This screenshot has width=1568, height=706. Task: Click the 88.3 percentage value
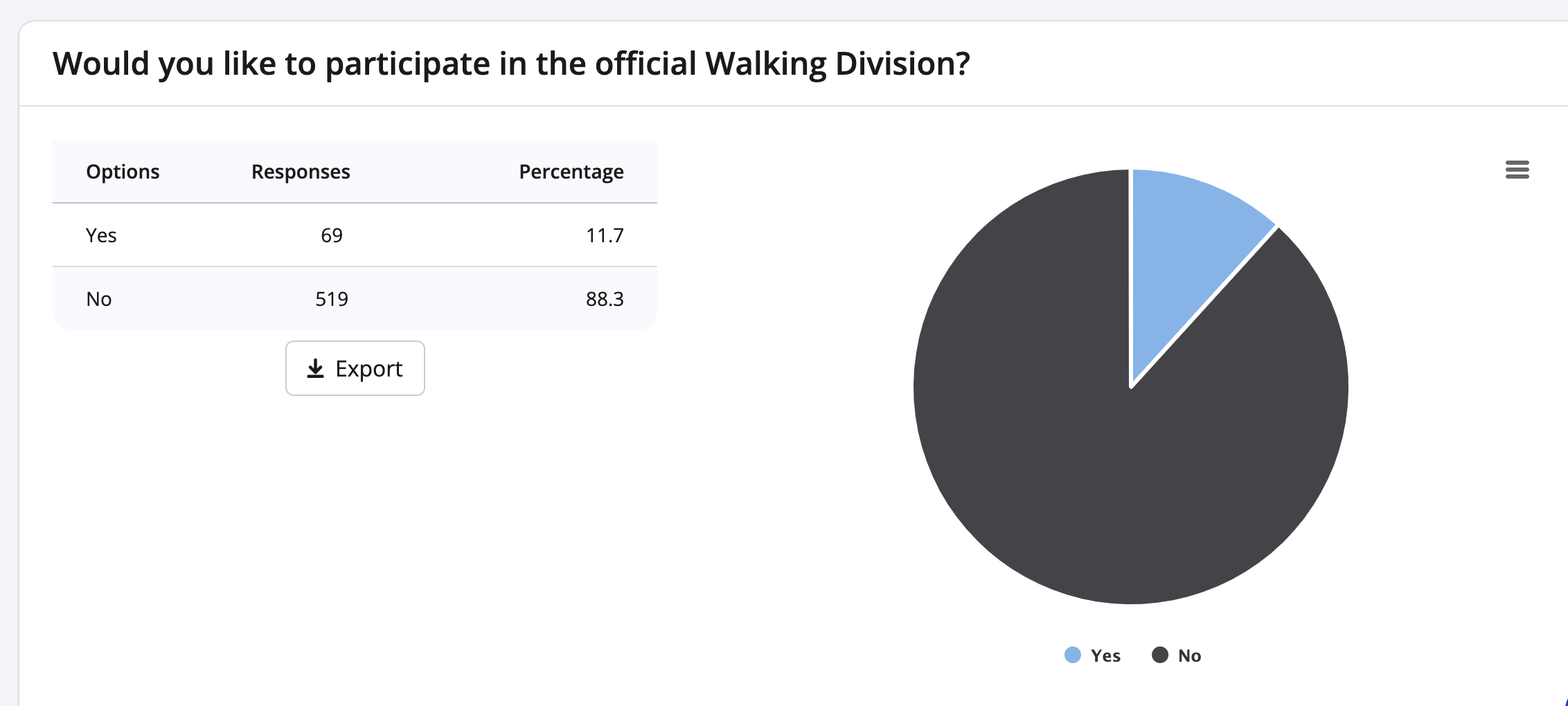(x=605, y=299)
